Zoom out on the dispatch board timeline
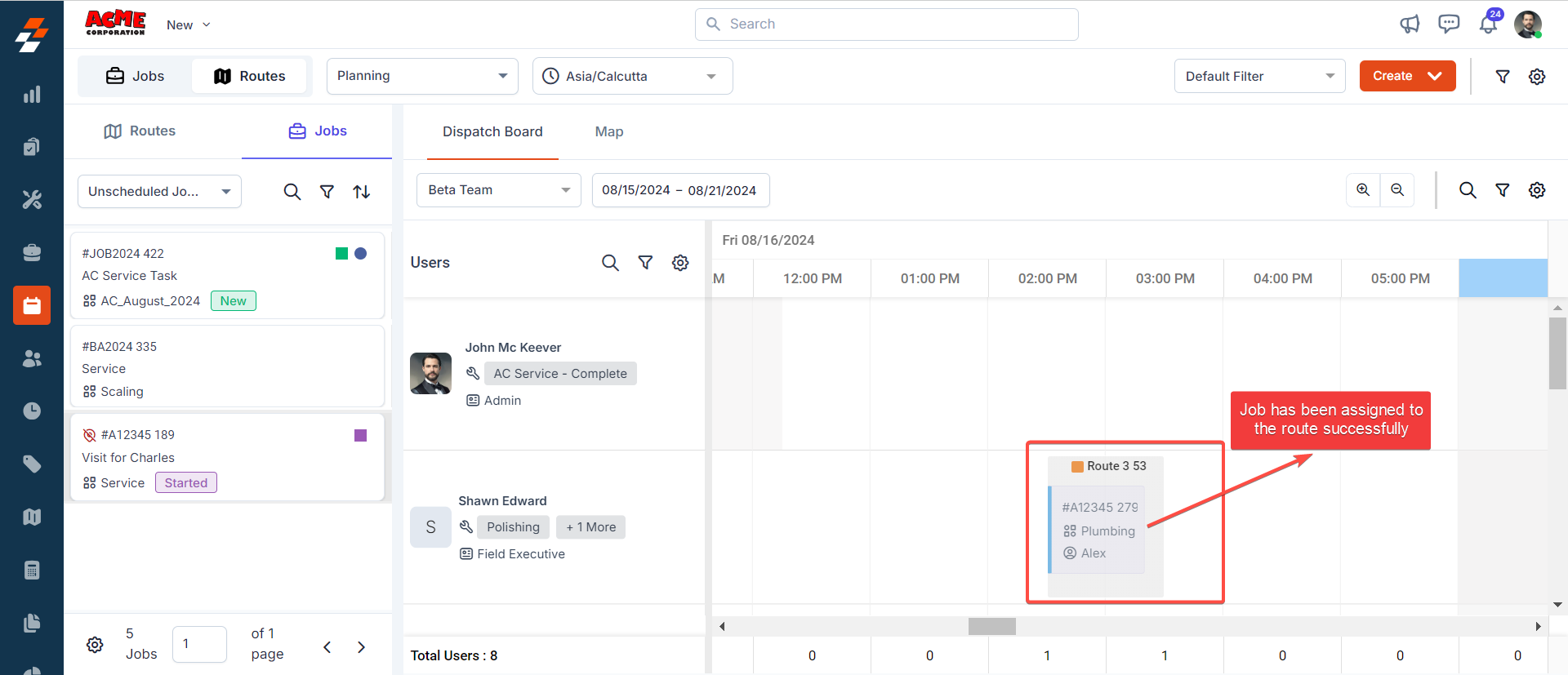1568x675 pixels. 1397,190
